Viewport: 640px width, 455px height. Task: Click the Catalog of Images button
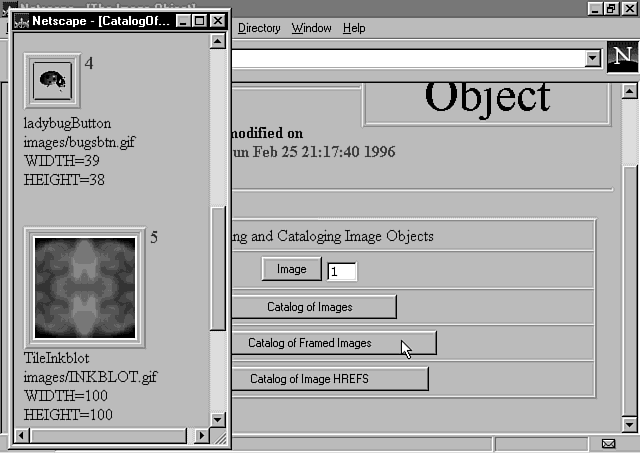point(309,307)
